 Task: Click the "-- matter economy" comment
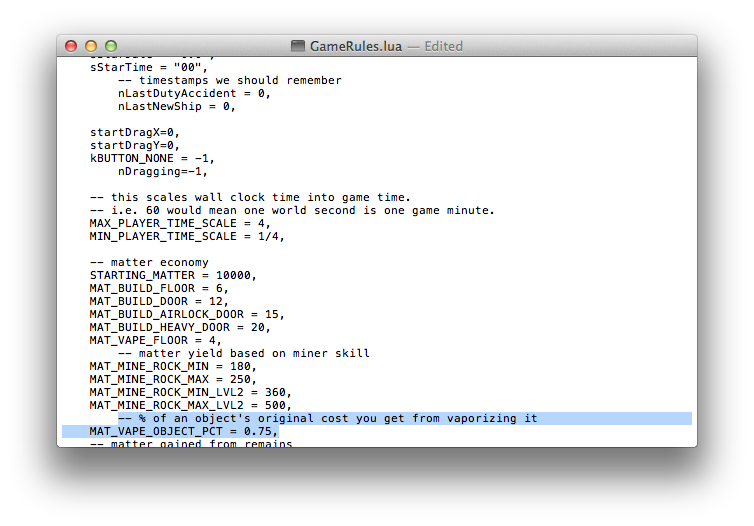[x=148, y=262]
